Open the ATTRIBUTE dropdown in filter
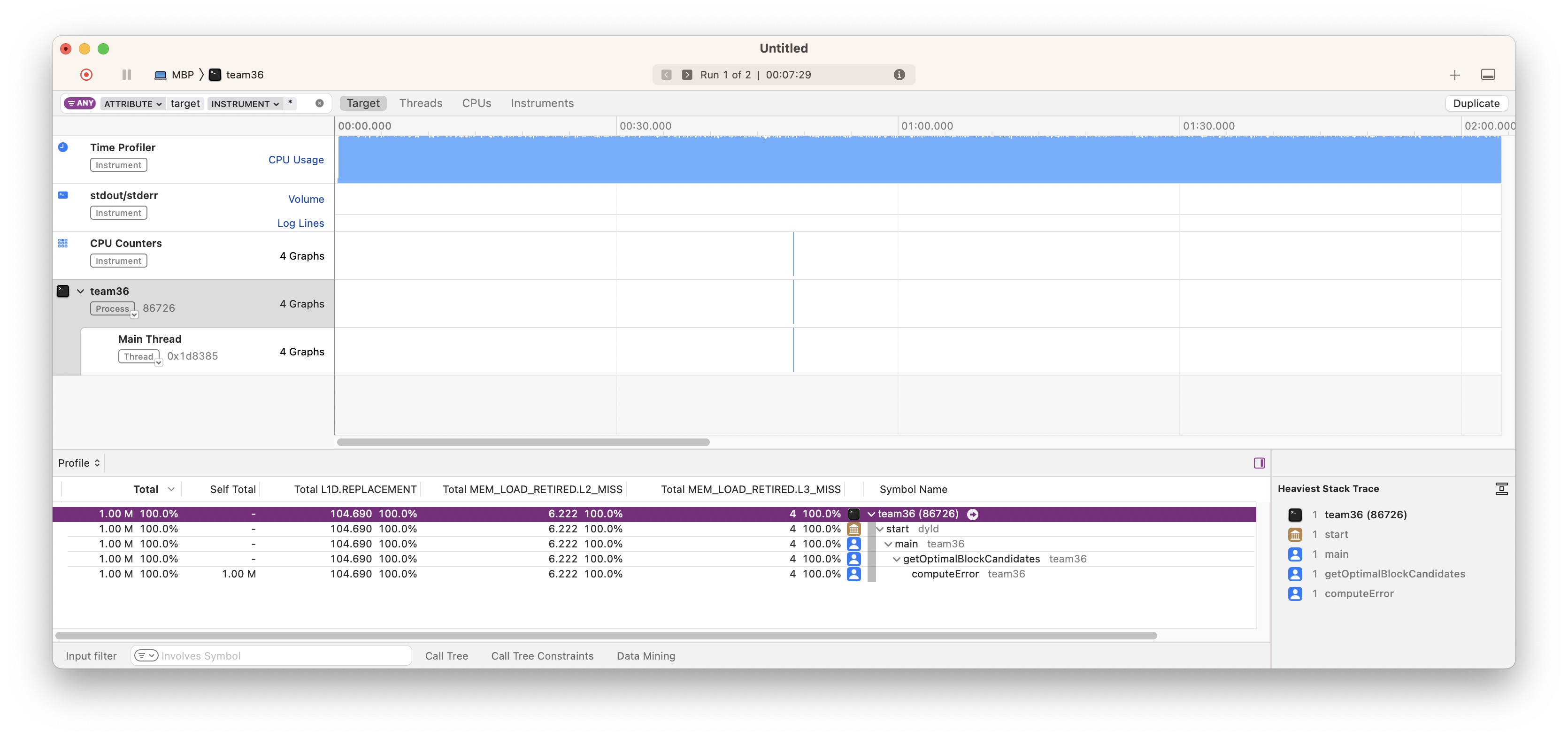Screen dimensions: 1568x738 (x=132, y=103)
